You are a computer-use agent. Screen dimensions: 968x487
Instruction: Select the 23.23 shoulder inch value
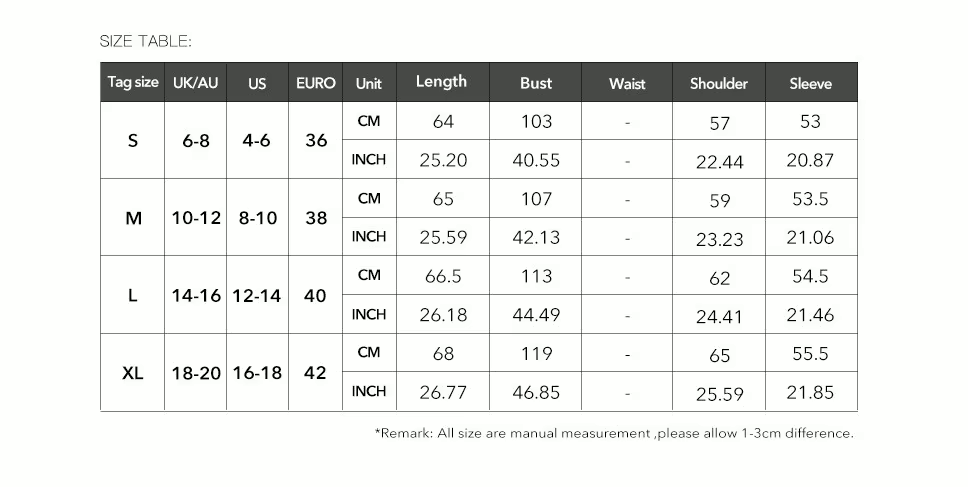(x=719, y=240)
